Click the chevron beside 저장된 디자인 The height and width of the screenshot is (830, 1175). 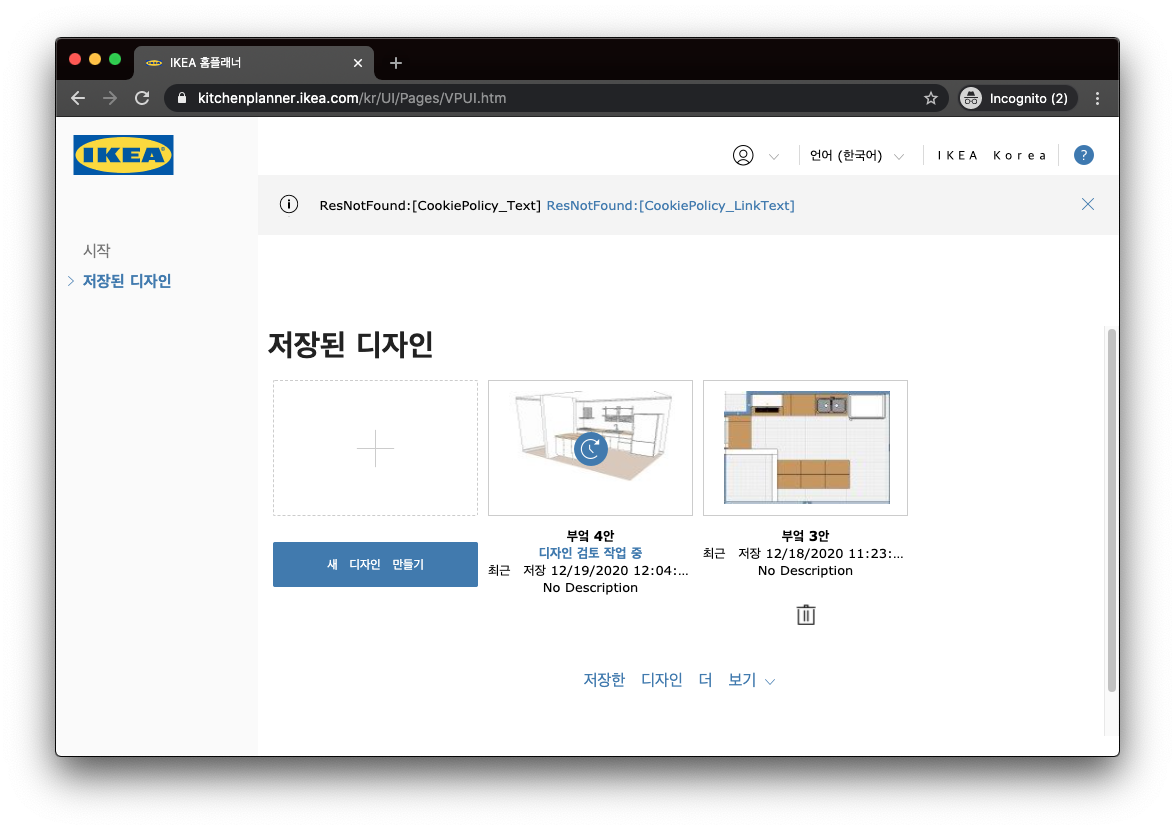(70, 281)
